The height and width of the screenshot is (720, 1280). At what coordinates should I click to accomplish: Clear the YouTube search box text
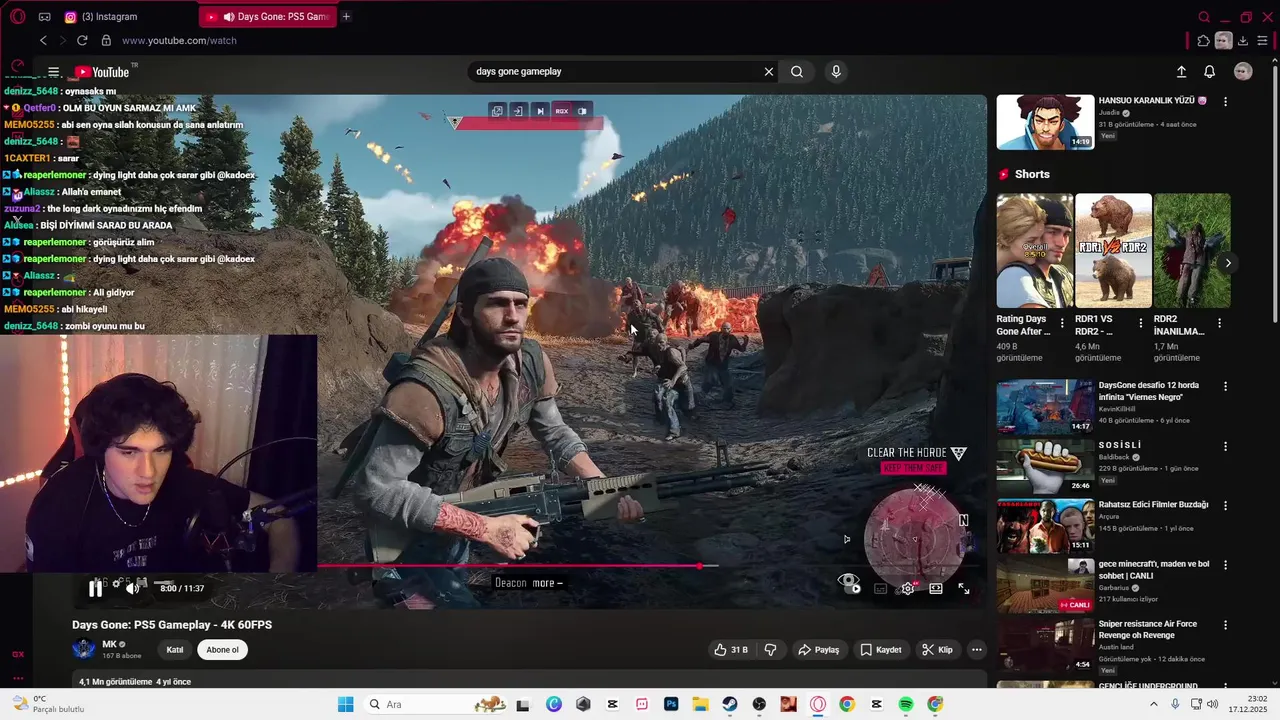[x=769, y=72]
